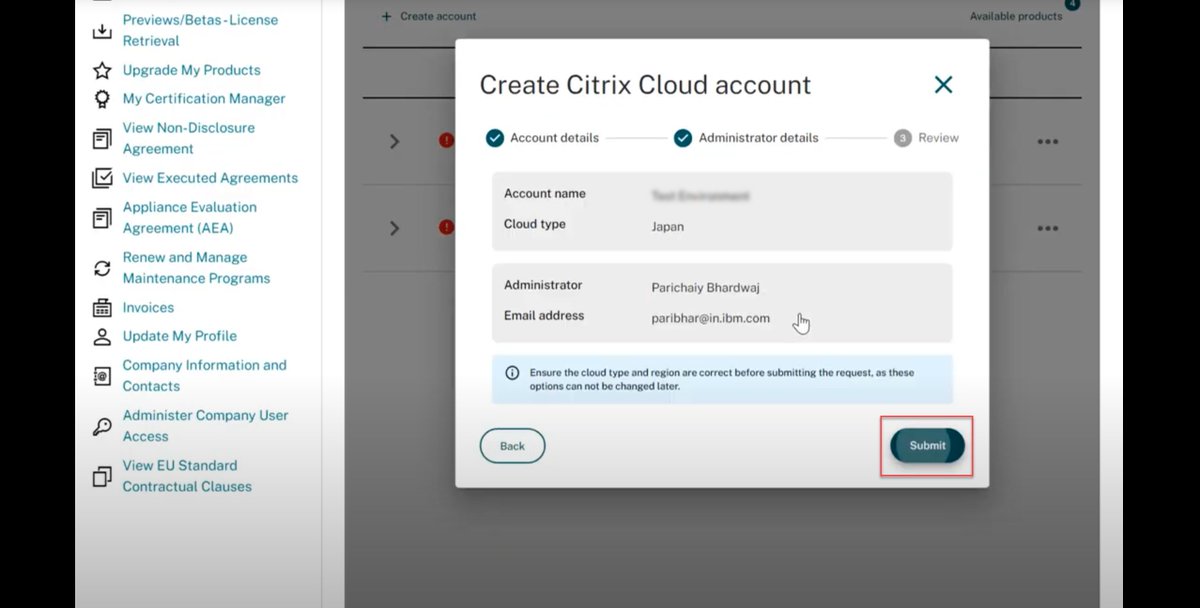Submit the Citrix Cloud account request

pyautogui.click(x=926, y=446)
